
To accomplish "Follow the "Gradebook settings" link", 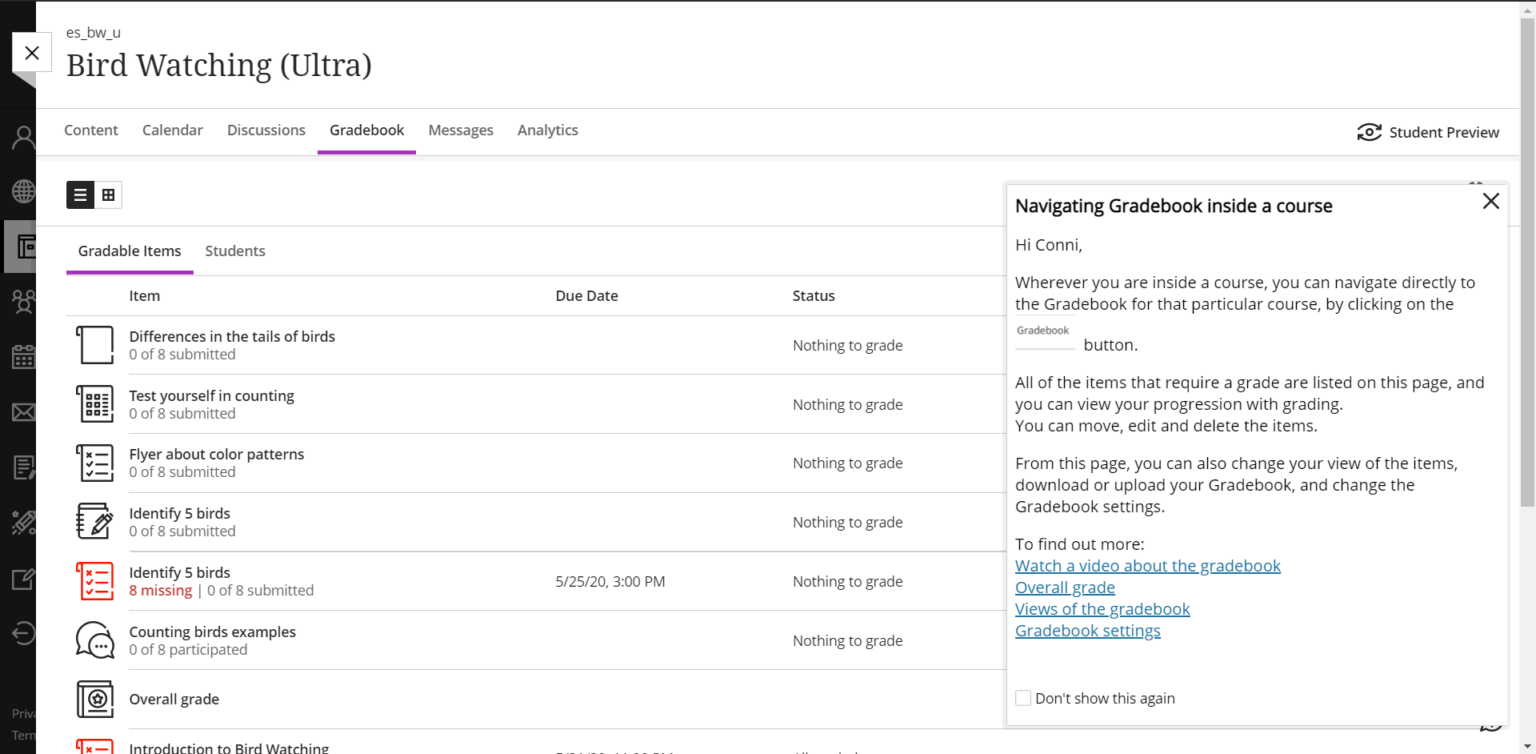I will pos(1087,631).
